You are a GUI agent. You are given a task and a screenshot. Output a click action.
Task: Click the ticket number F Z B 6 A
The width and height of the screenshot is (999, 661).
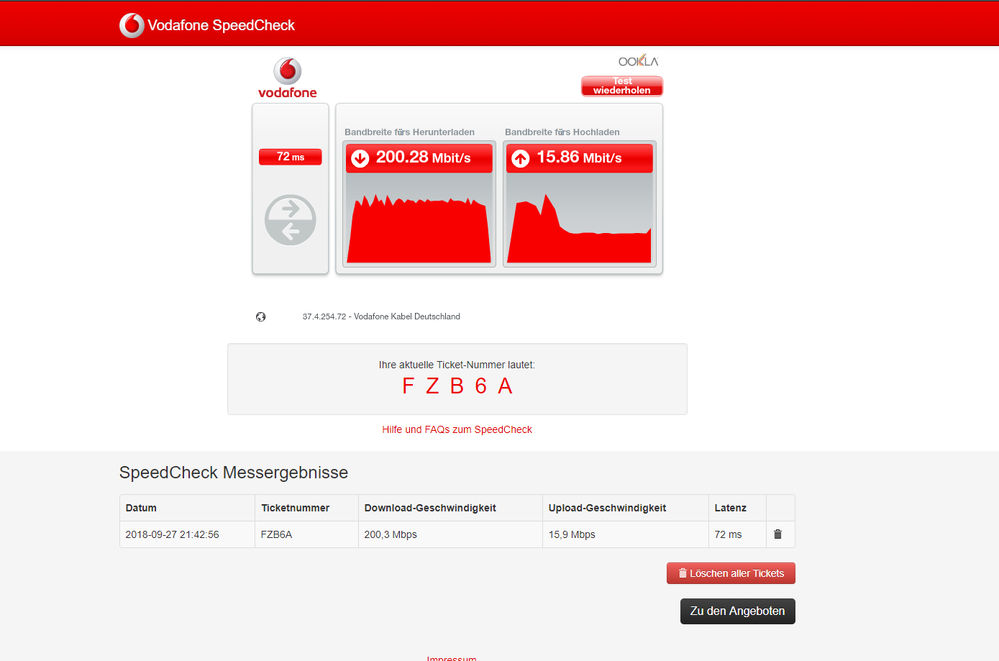coord(457,386)
